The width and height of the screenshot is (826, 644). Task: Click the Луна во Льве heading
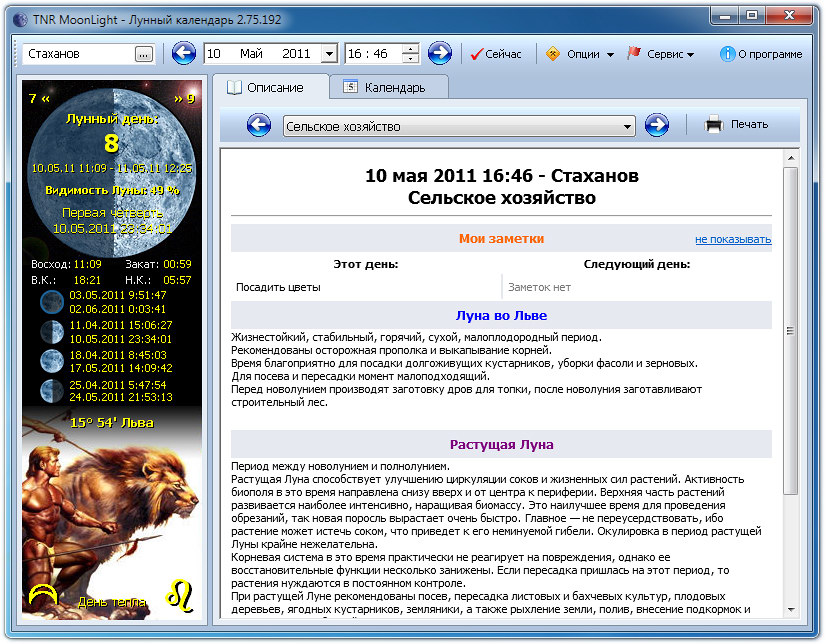pyautogui.click(x=501, y=315)
